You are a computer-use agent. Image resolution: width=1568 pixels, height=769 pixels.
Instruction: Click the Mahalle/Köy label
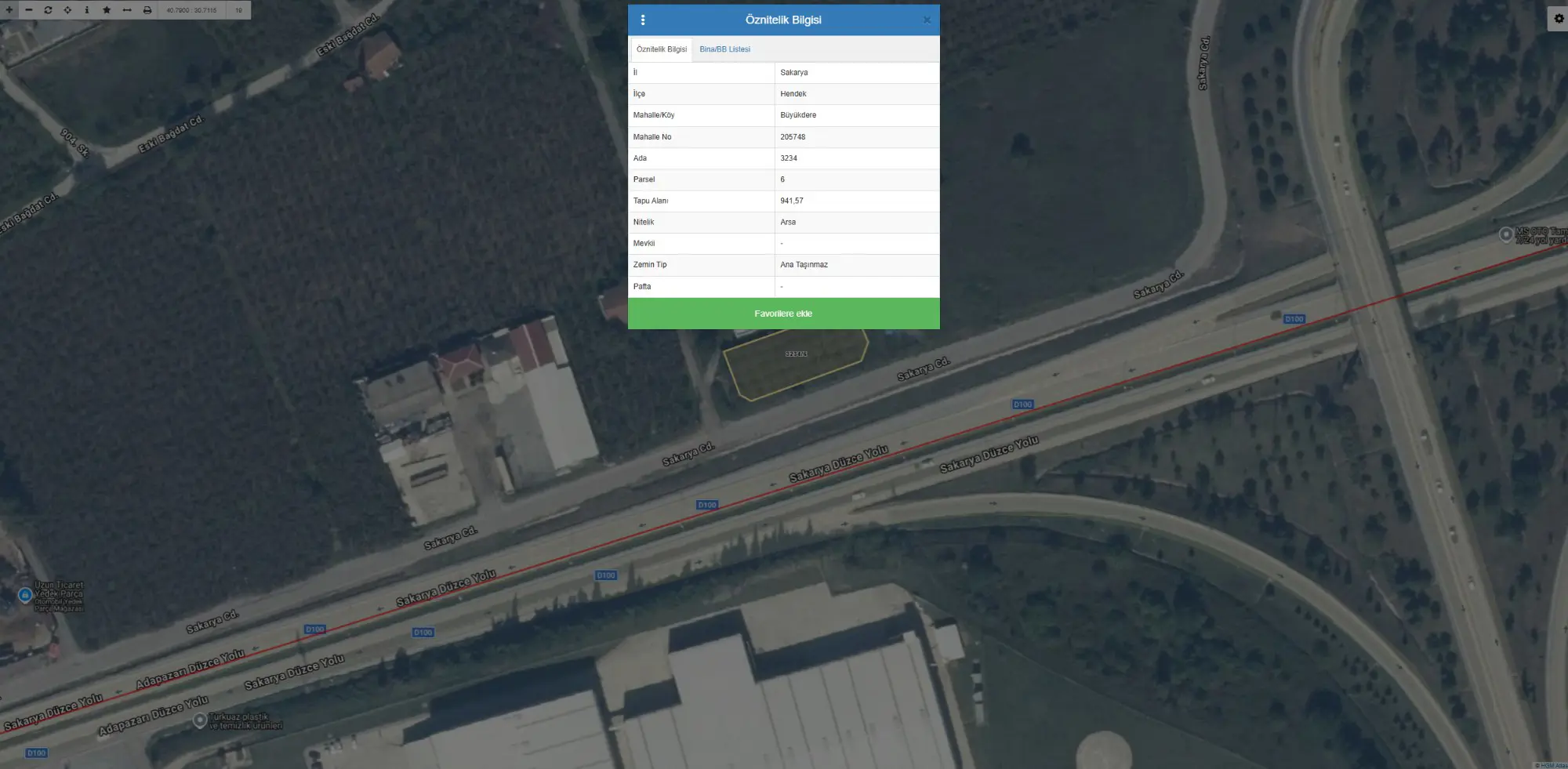click(654, 115)
